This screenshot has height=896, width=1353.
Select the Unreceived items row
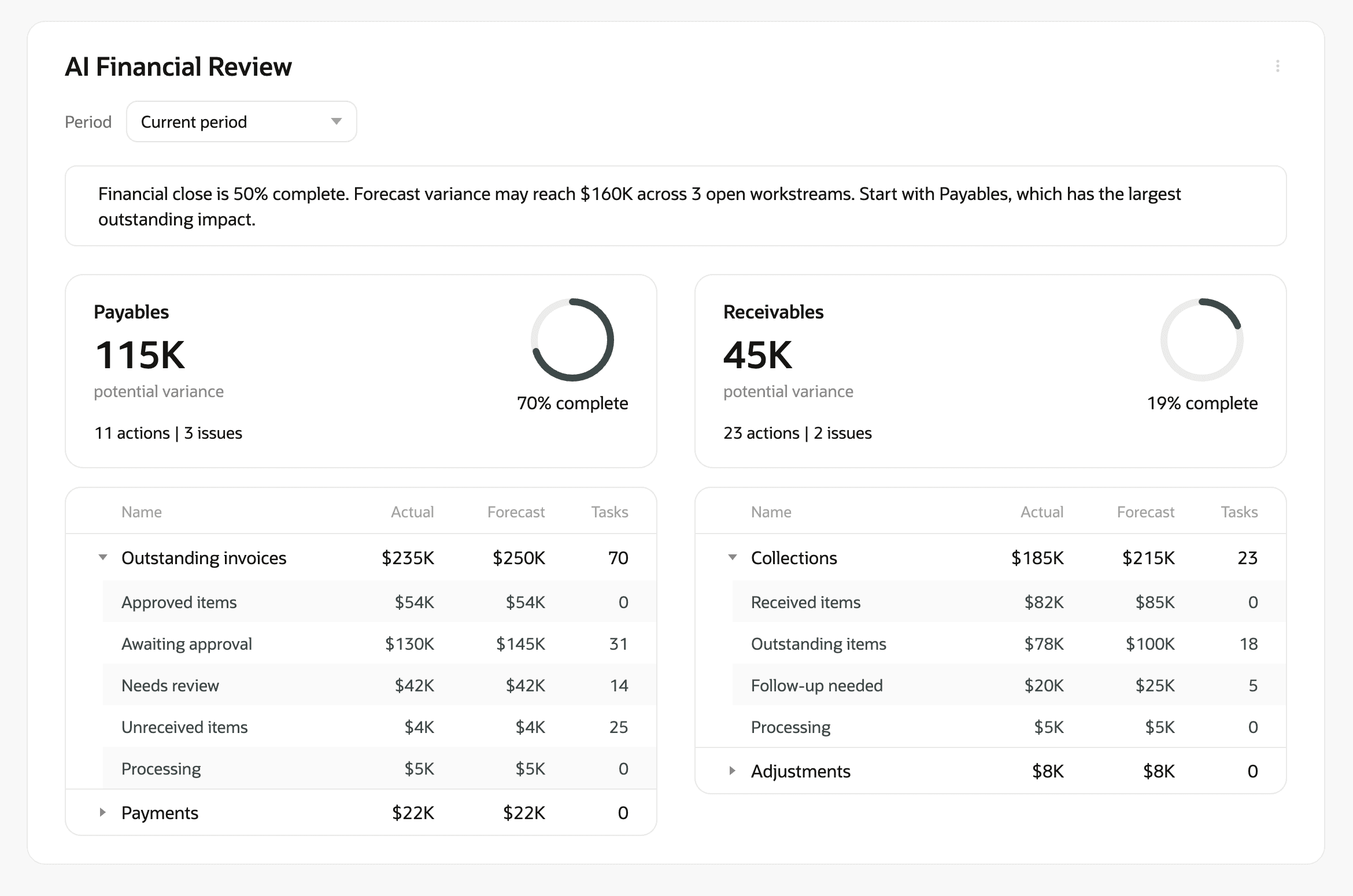(184, 727)
